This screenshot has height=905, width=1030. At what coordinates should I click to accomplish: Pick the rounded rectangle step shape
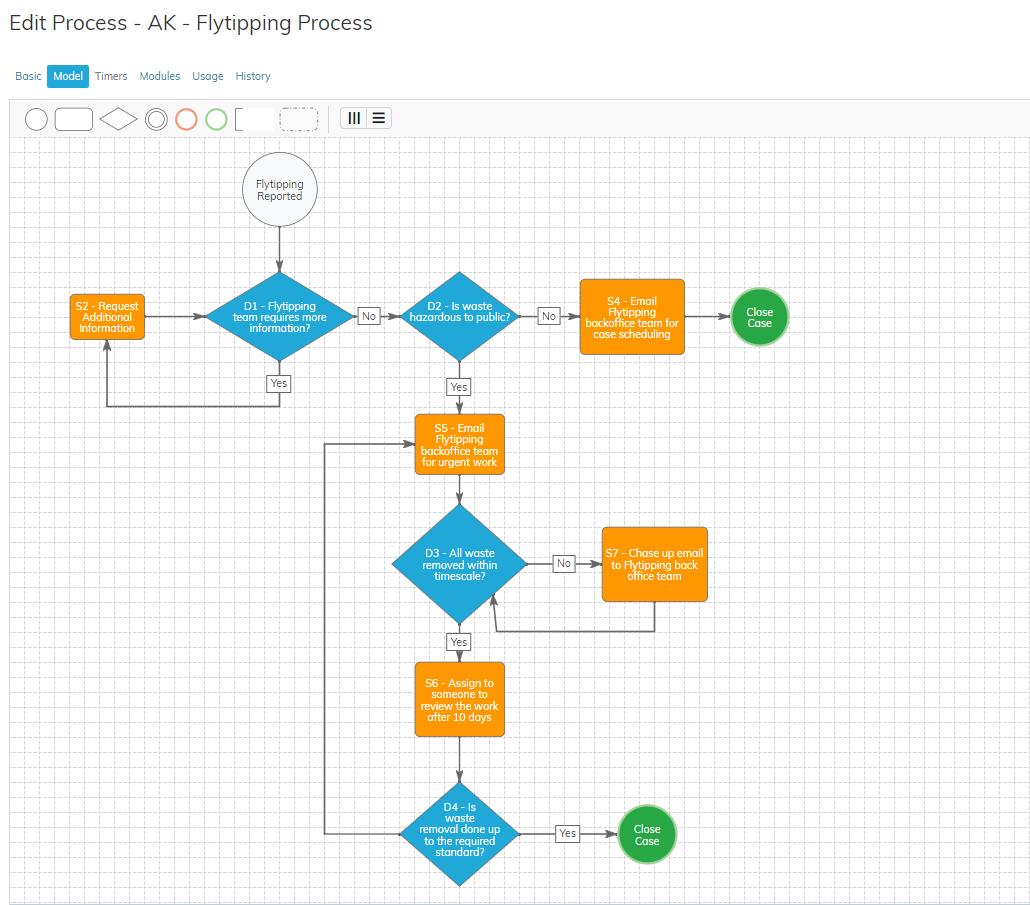[x=73, y=119]
